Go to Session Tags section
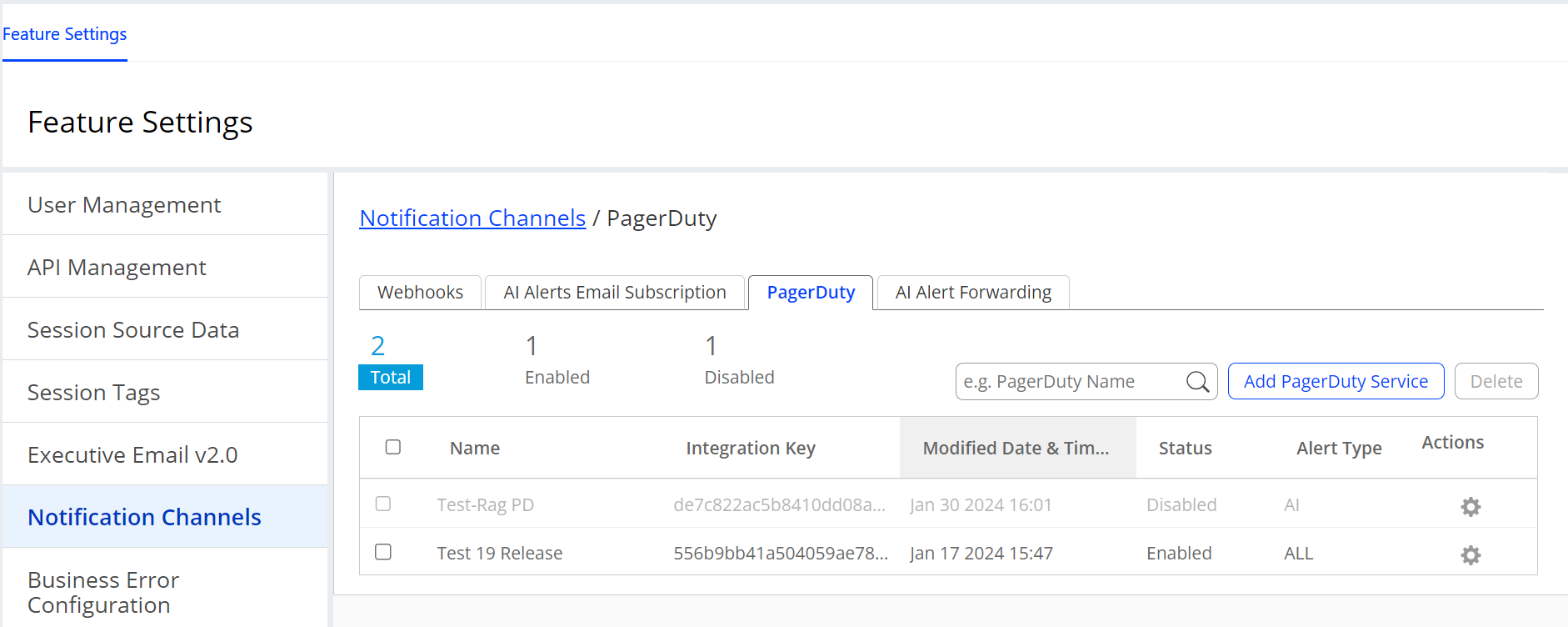Screen dimensions: 1568x627 [93, 393]
